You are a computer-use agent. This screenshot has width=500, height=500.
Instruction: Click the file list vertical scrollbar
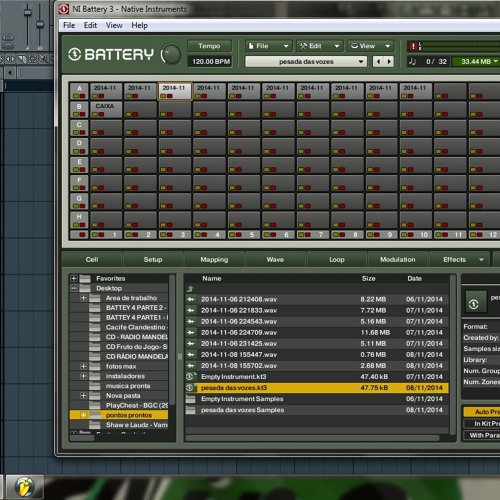click(453, 355)
